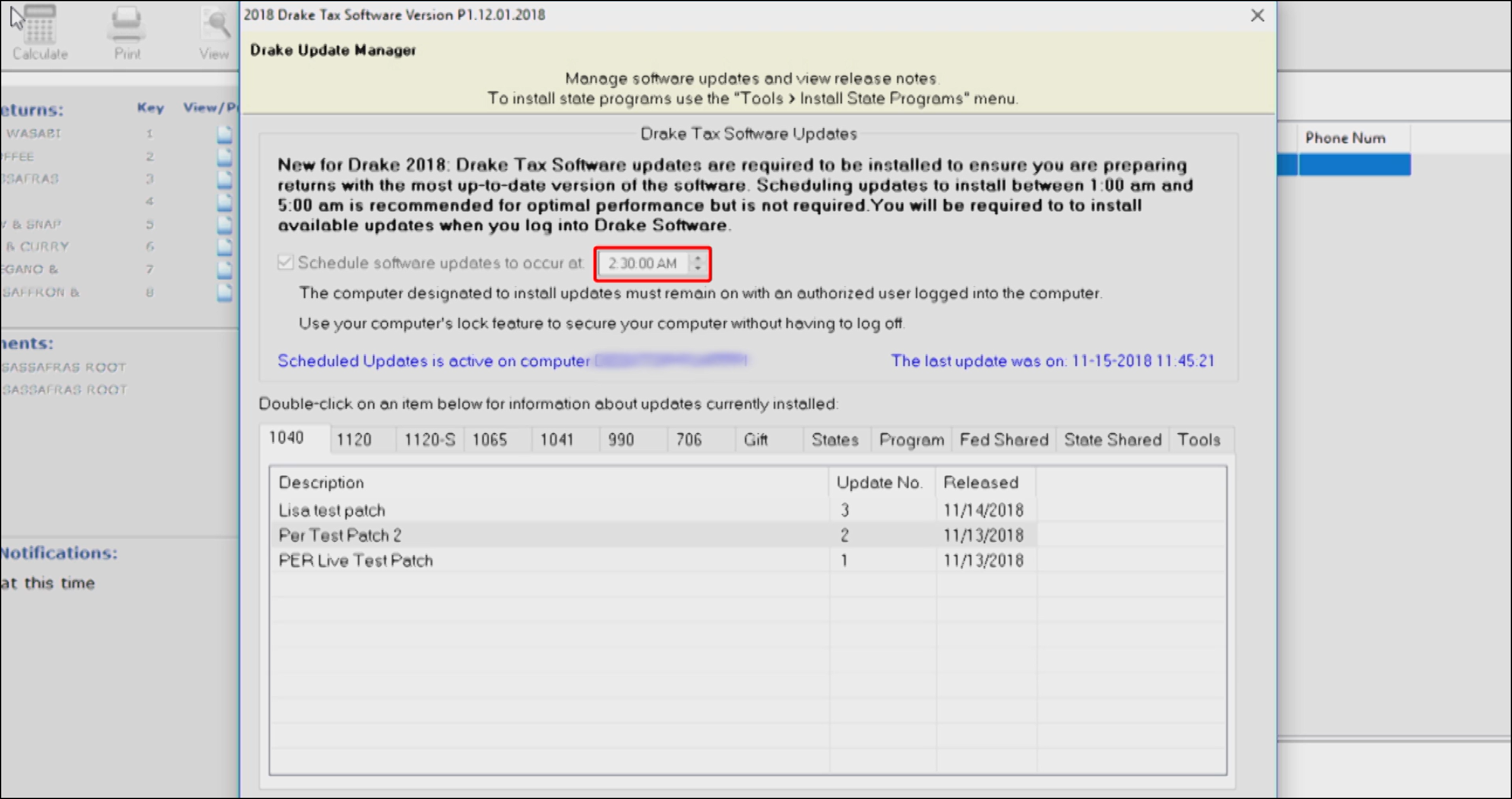Select the CURRY return entry

point(38,246)
